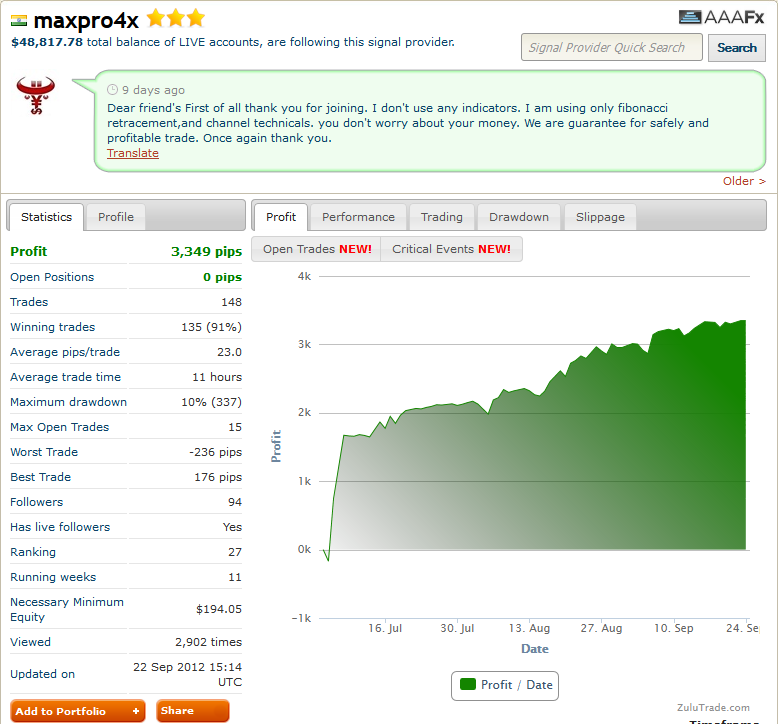
Task: Select the Profit chart tab
Action: coord(281,217)
